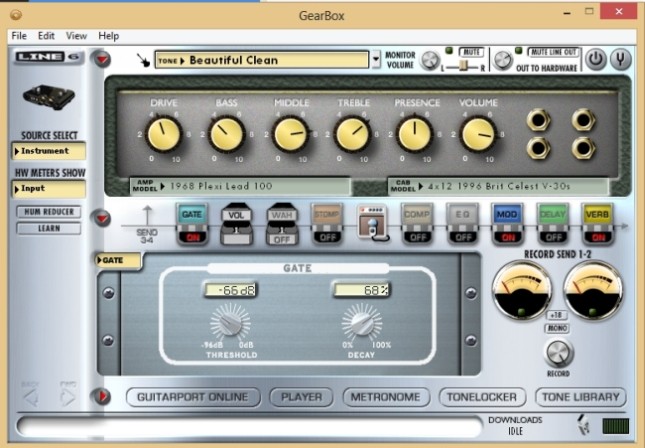This screenshot has width=645, height=448.
Task: Click the GearBox app icon in title bar
Action: 16,15
